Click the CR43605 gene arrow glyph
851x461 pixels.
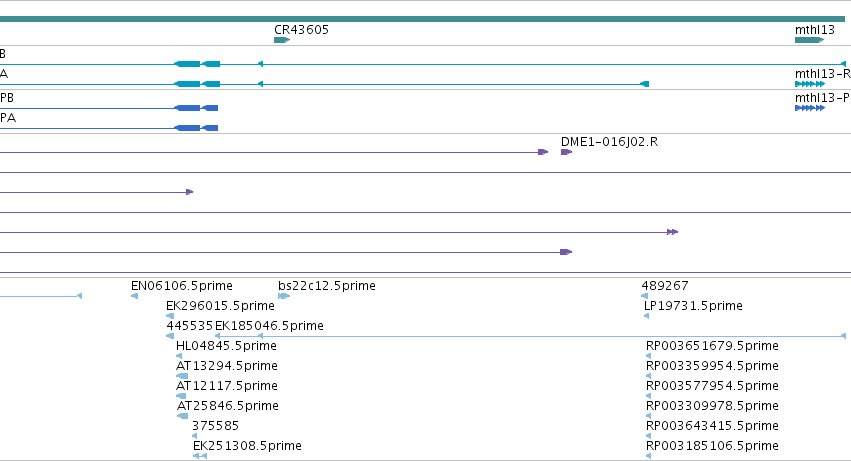click(x=282, y=40)
